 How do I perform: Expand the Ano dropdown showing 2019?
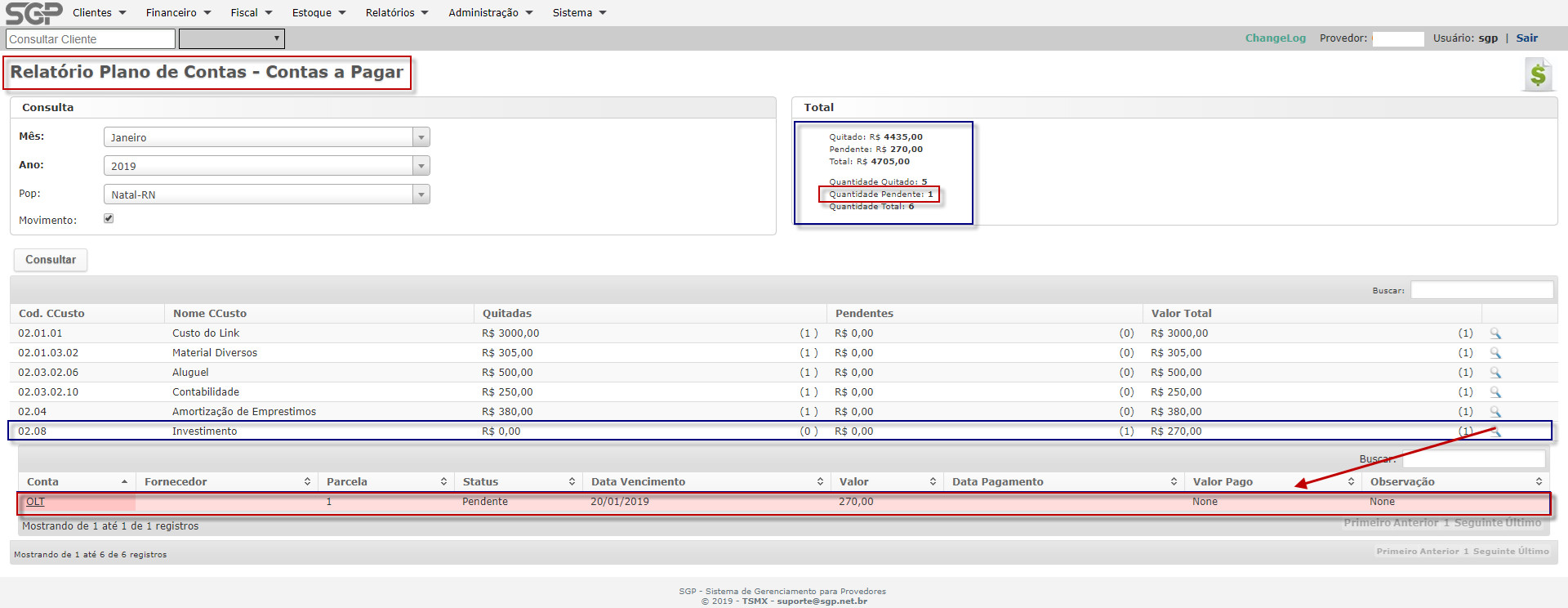coord(266,166)
